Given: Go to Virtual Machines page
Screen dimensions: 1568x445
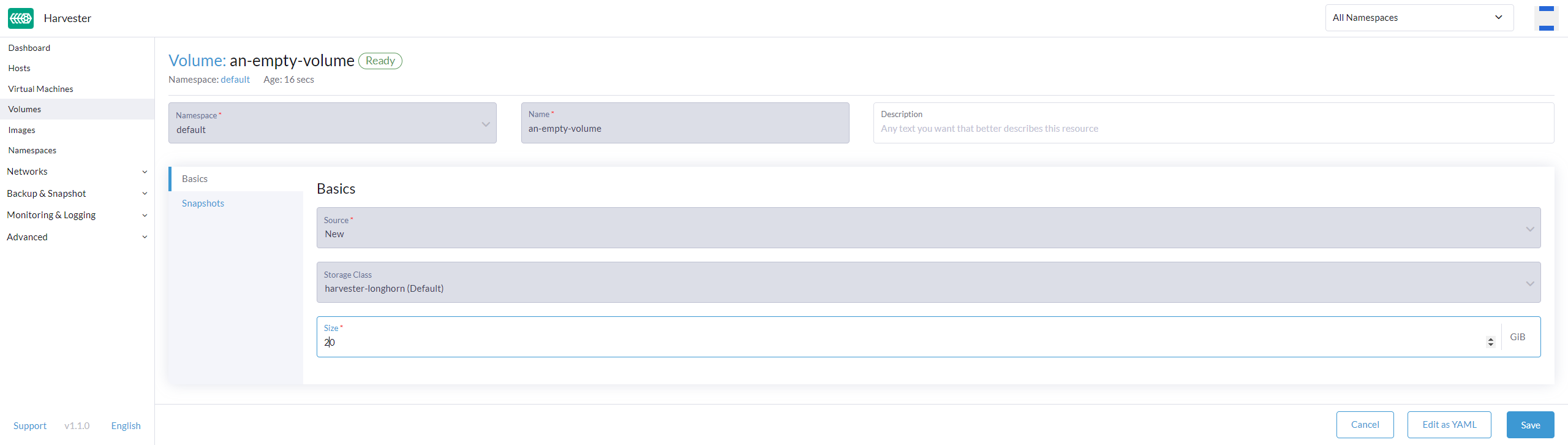Looking at the screenshot, I should 40,89.
